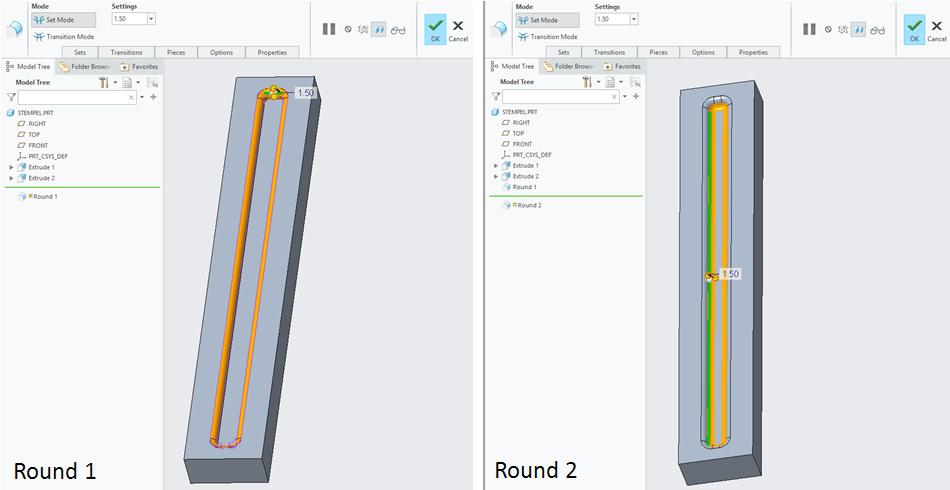Expand the Extrude 1 node in the left tree
The width and height of the screenshot is (950, 490).
(12, 167)
